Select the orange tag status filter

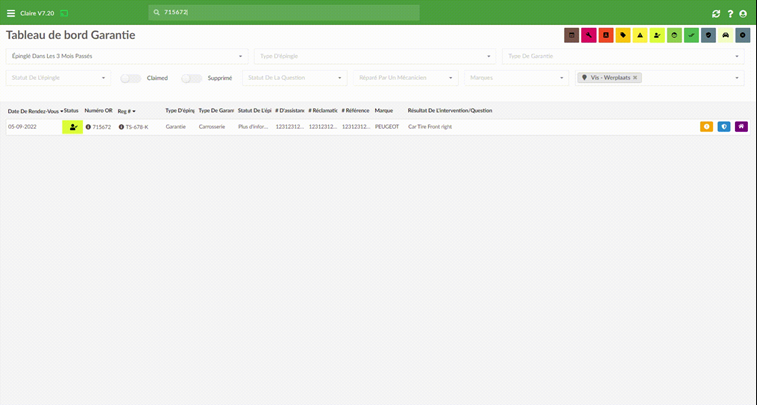[x=623, y=35]
